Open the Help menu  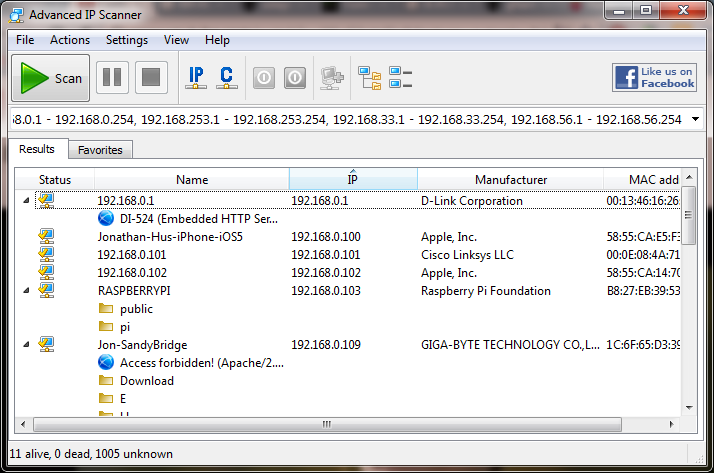(x=217, y=40)
